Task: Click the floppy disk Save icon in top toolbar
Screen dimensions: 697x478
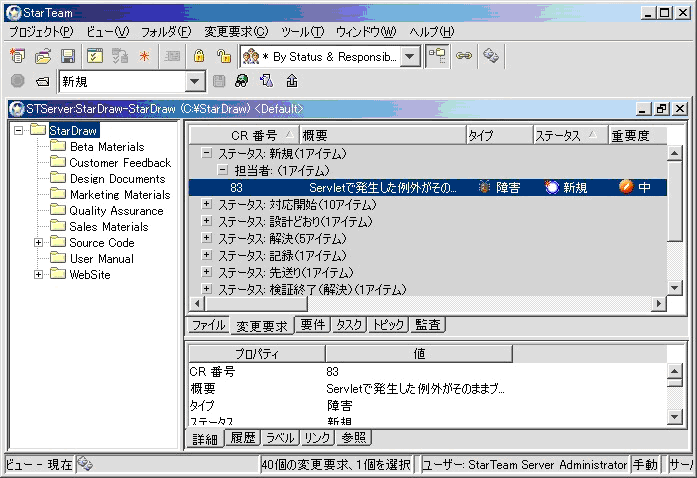Action: 68,56
